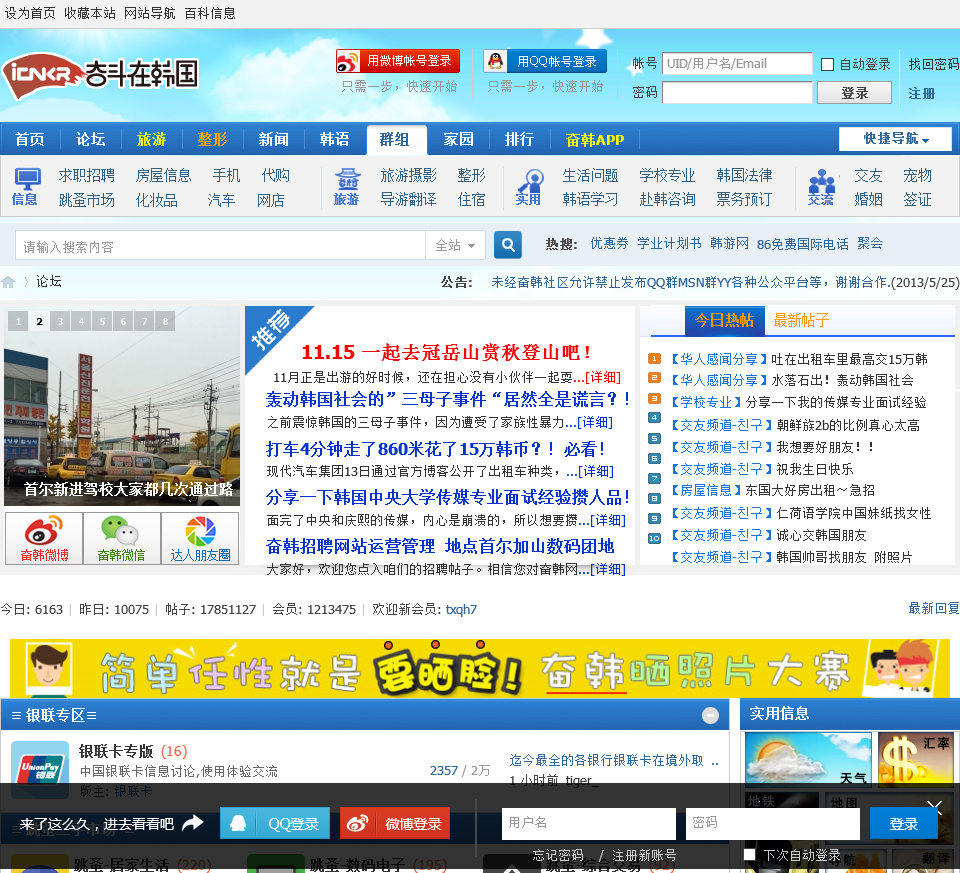Screen dimensions: 960x873
Task: Click the blue 登录 button in bottom bar
Action: (904, 823)
